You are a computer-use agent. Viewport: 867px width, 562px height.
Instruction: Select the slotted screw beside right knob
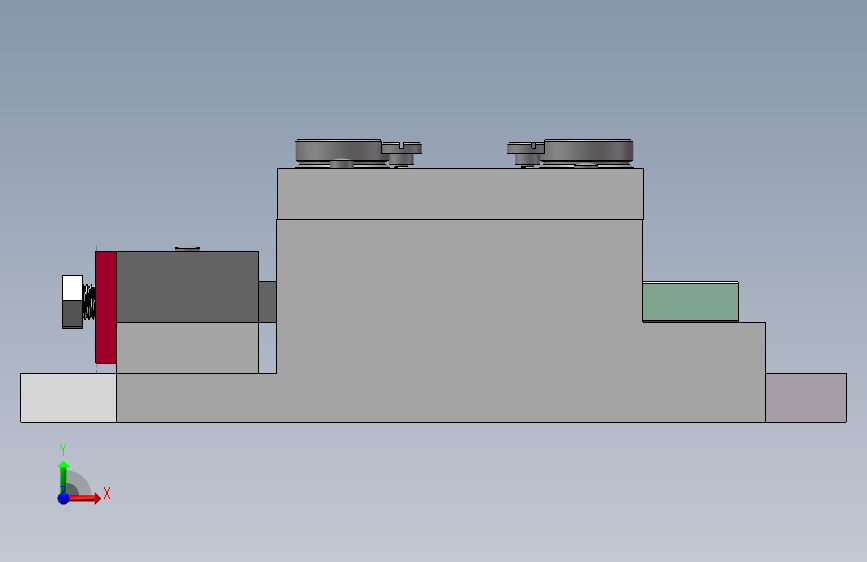[x=526, y=154]
